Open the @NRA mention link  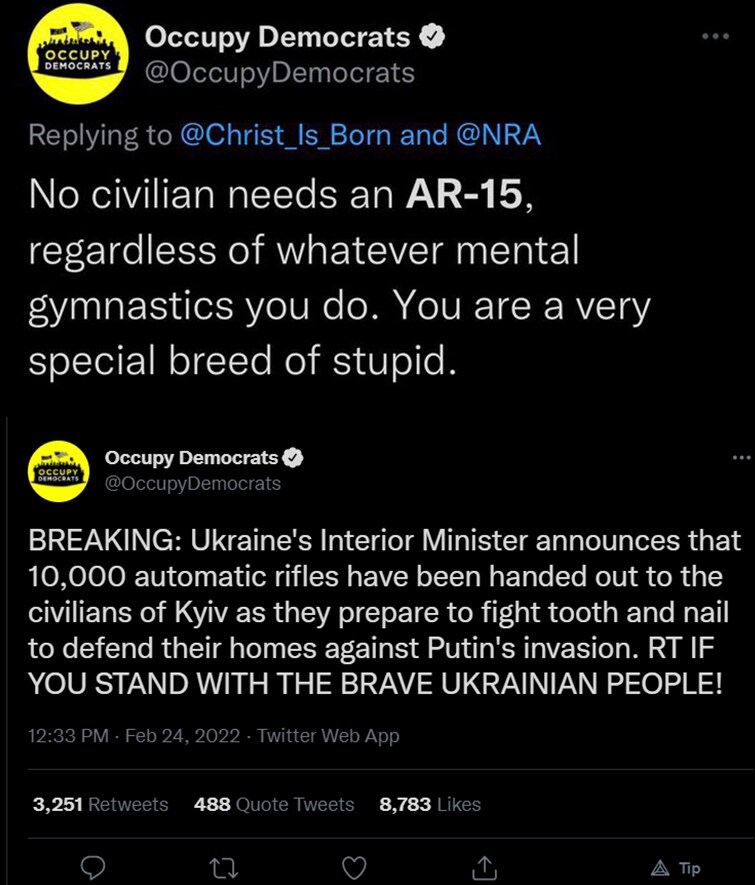(x=498, y=135)
